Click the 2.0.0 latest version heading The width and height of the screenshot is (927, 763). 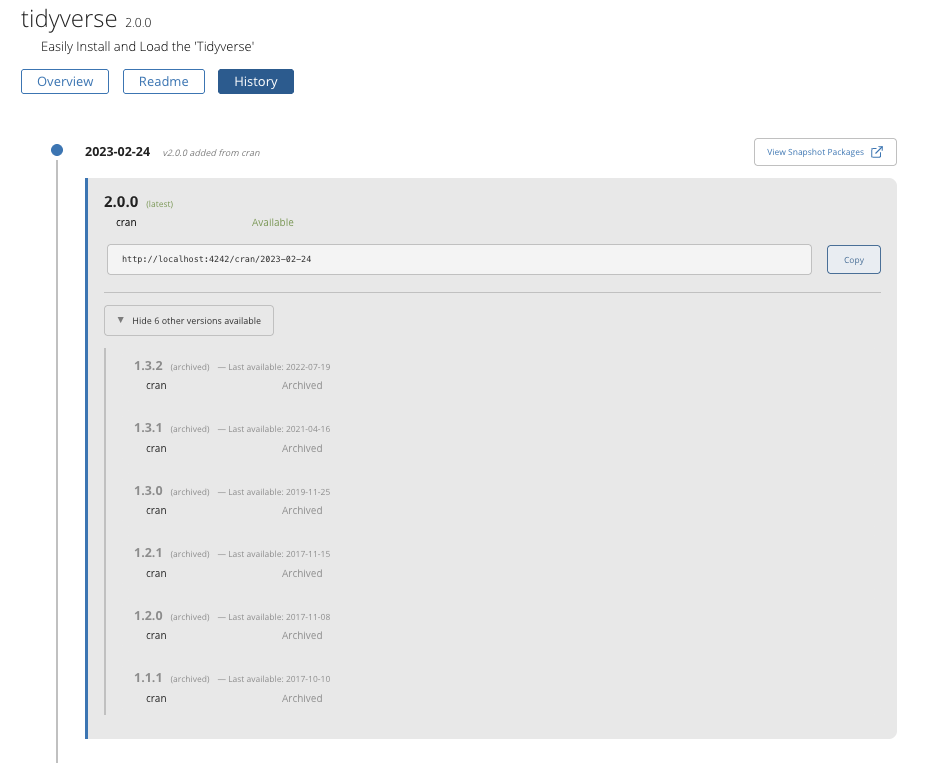[x=121, y=202]
